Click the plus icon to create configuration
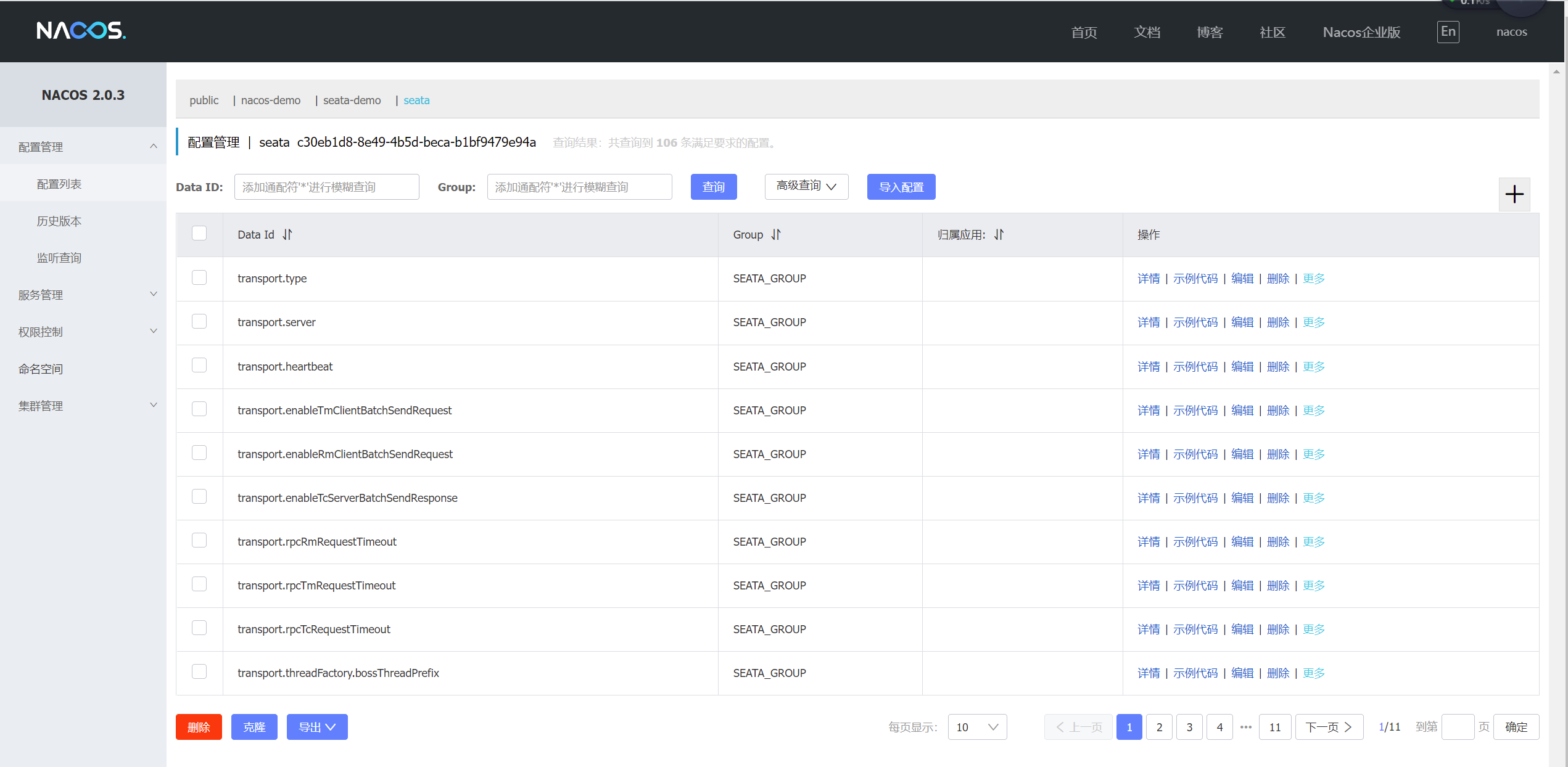Viewport: 1568px width, 767px height. pos(1514,195)
